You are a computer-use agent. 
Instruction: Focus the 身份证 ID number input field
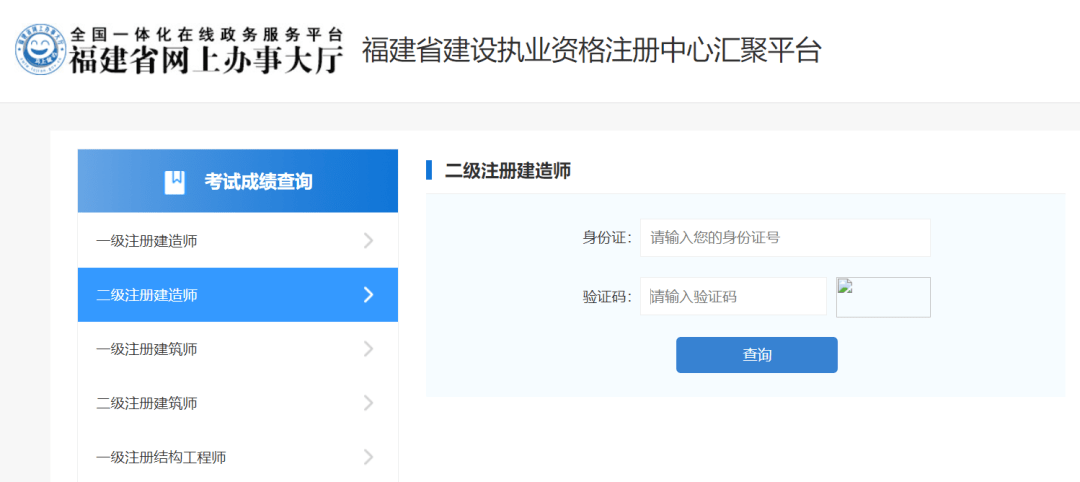click(785, 238)
